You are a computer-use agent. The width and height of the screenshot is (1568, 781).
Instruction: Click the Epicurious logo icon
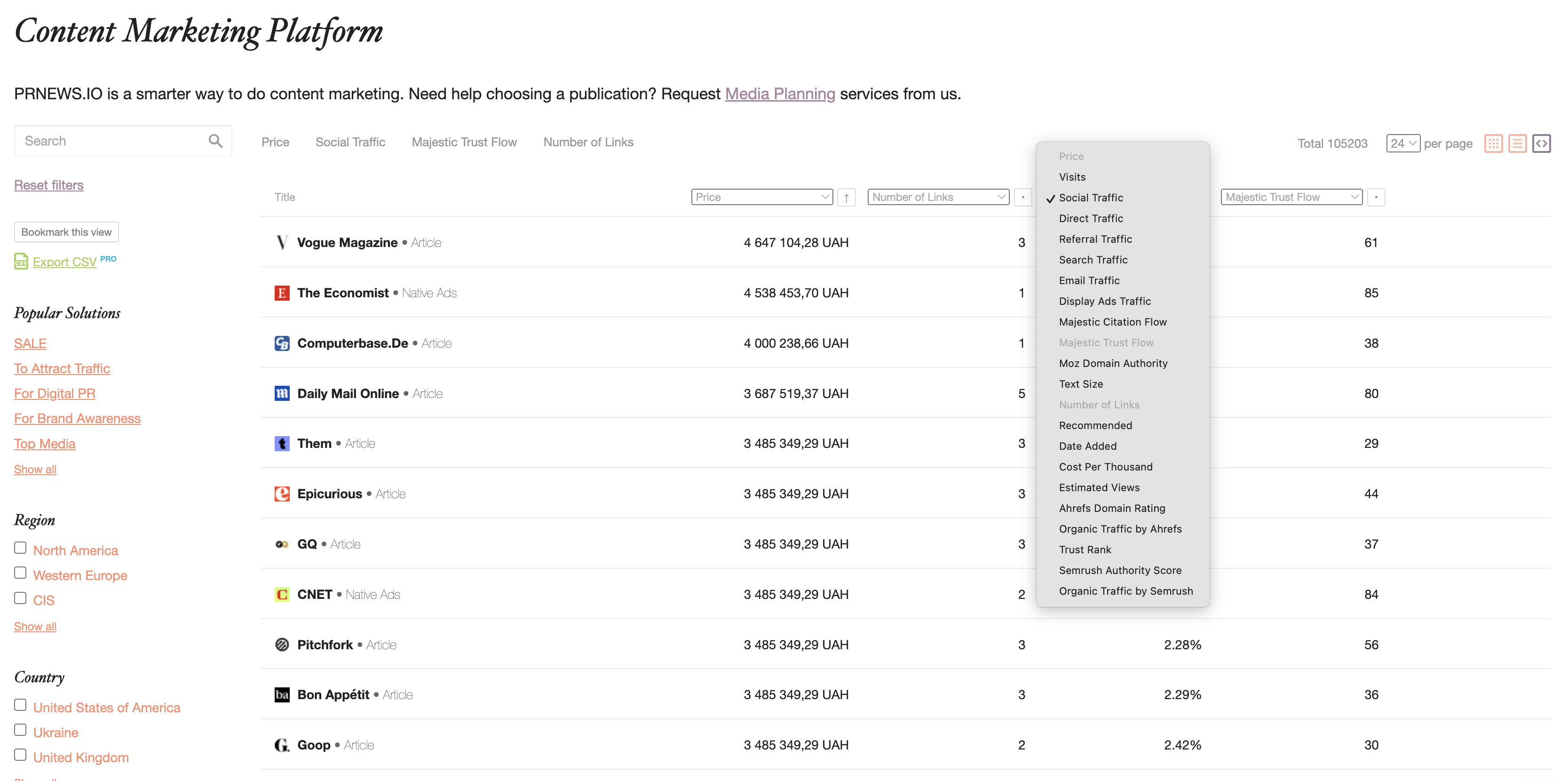282,494
